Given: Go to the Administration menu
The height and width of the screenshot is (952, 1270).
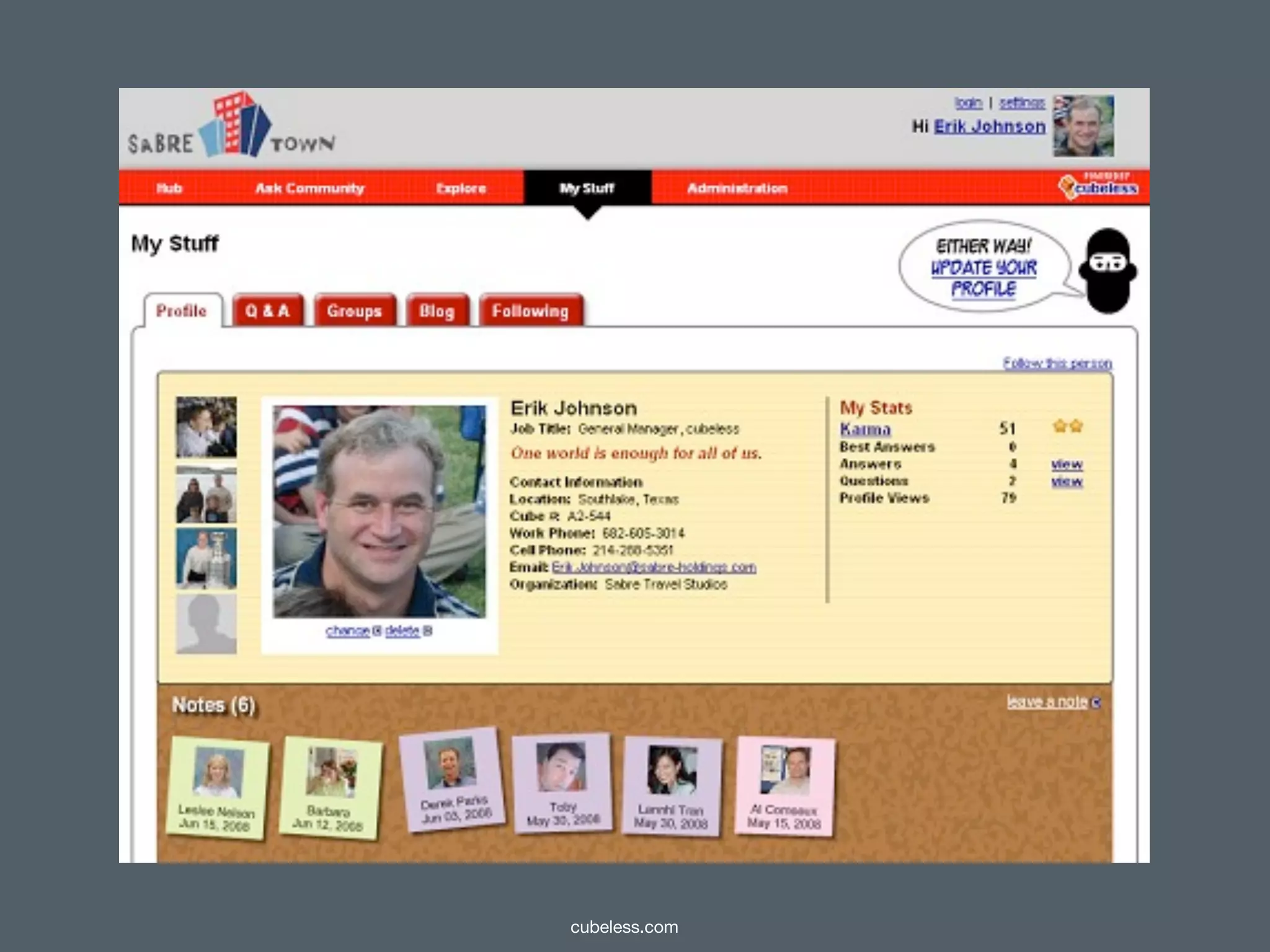Looking at the screenshot, I should click(x=737, y=188).
